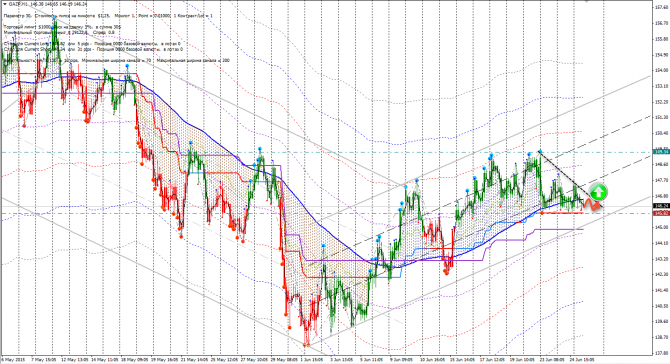Click the '19 Jun 10:05' time axis label

point(522,360)
